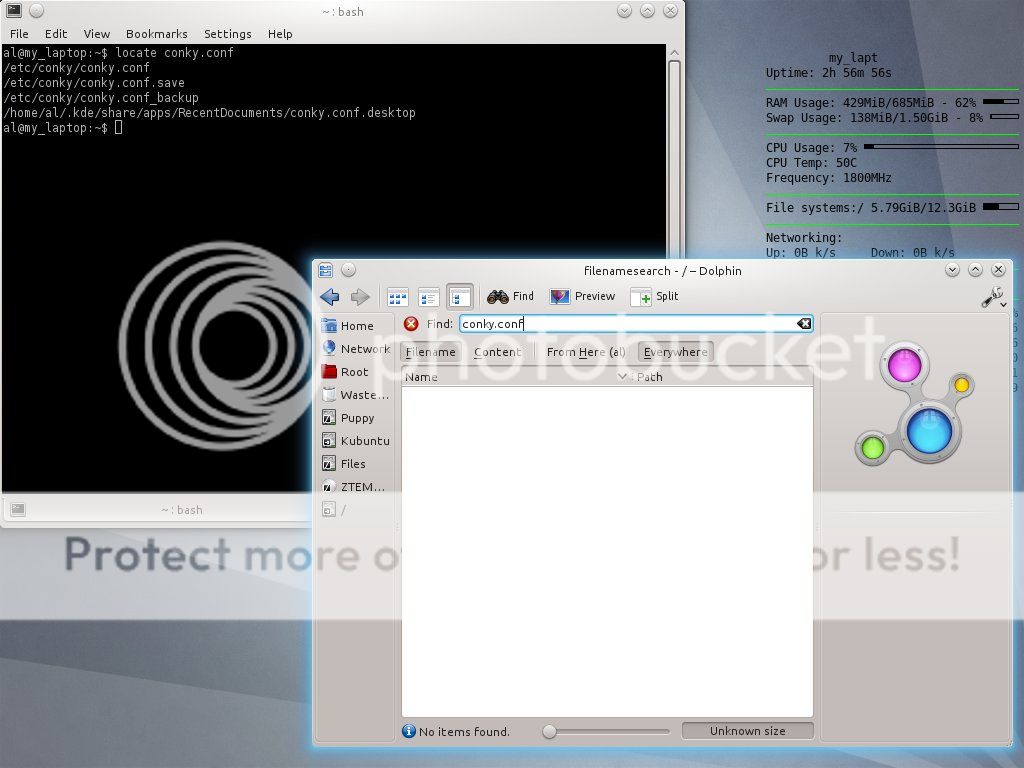Select the Everywhere search scope

pos(675,352)
